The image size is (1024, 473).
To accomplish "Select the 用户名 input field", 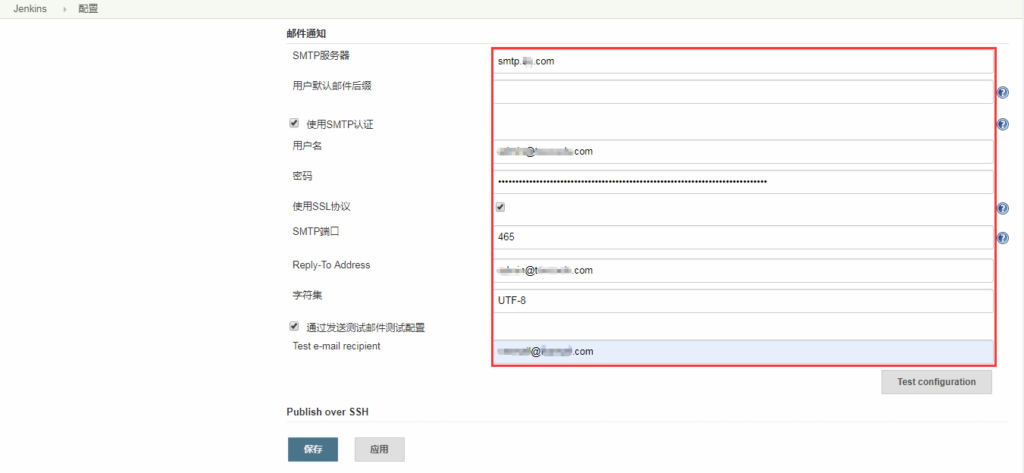I will [x=742, y=152].
